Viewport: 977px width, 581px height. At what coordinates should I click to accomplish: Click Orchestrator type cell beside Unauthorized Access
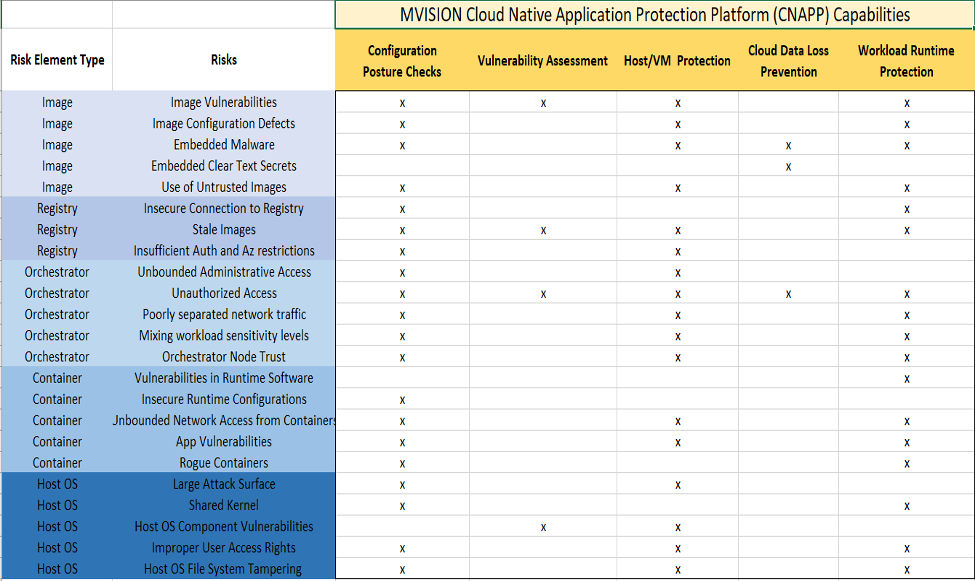pos(57,293)
